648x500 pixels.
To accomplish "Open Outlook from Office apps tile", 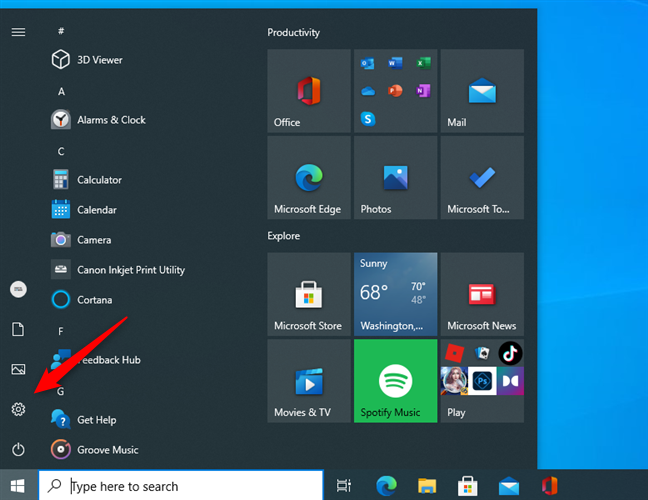I will click(x=367, y=63).
